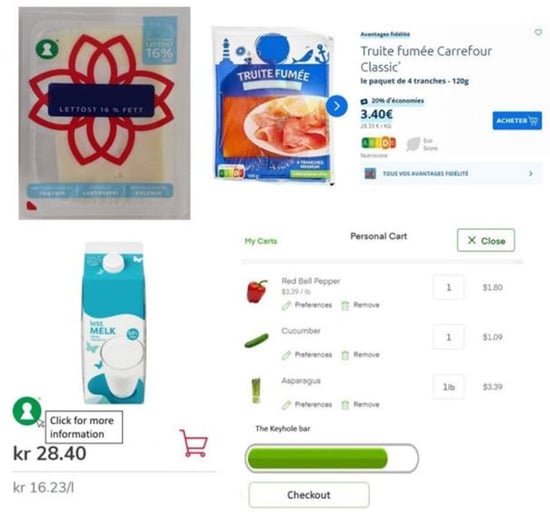Screen dimensions: 550x512
Task: Click the heart favorite icon for Truite fumée
Action: click(538, 32)
